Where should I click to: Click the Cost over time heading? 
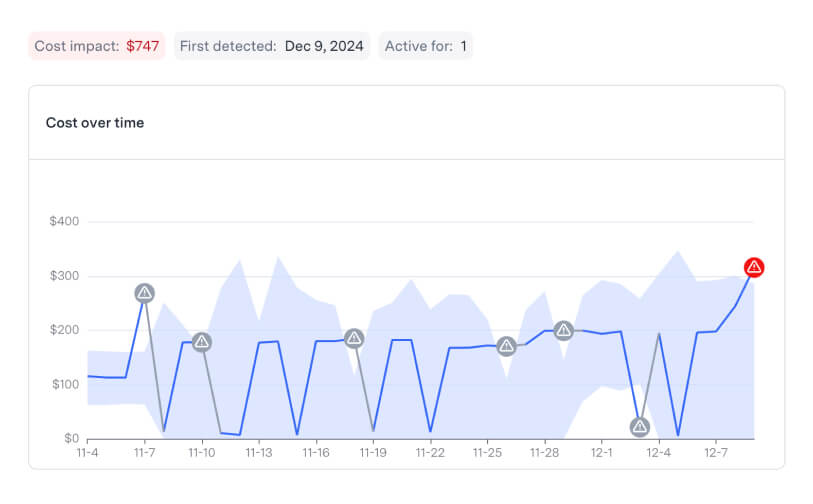coord(95,123)
